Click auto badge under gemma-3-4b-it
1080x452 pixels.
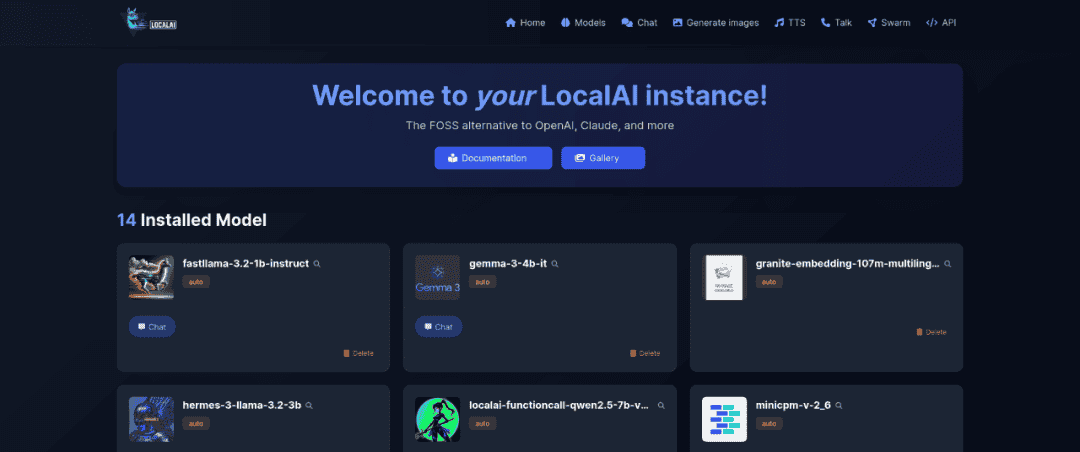(482, 282)
